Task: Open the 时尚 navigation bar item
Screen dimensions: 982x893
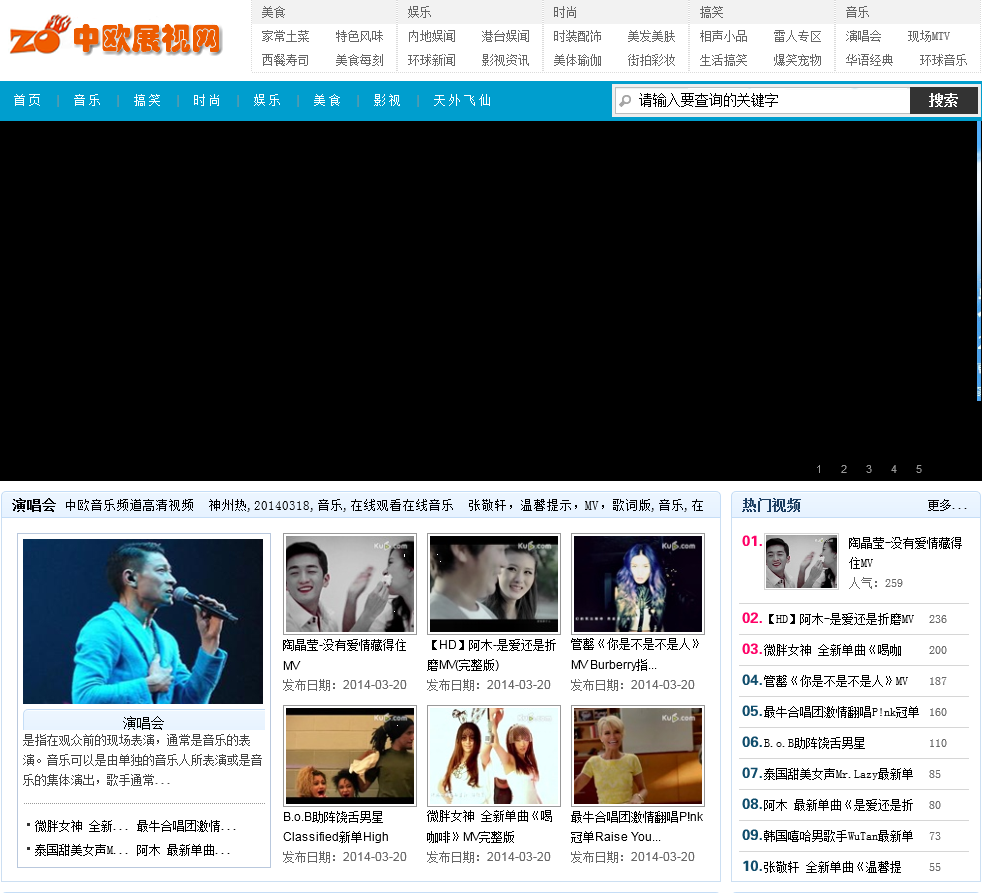Action: 207,100
